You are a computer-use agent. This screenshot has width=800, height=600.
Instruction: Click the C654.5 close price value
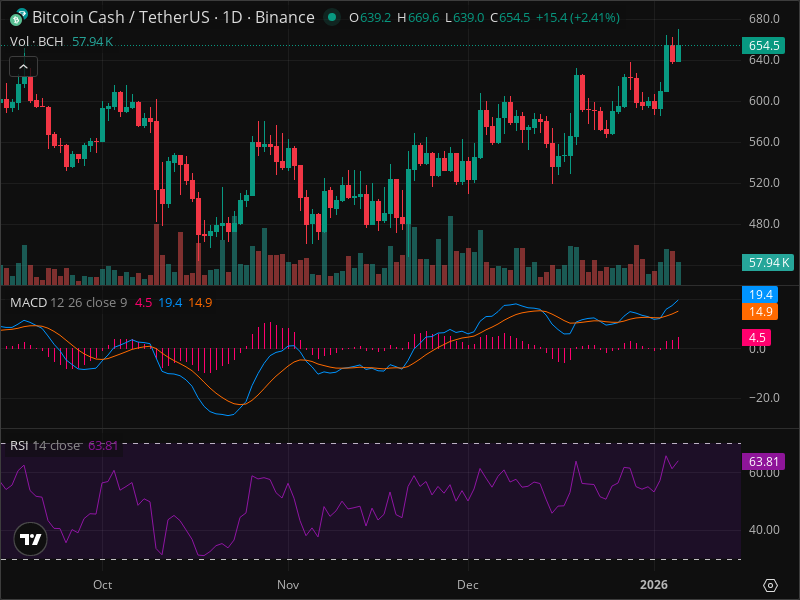510,18
